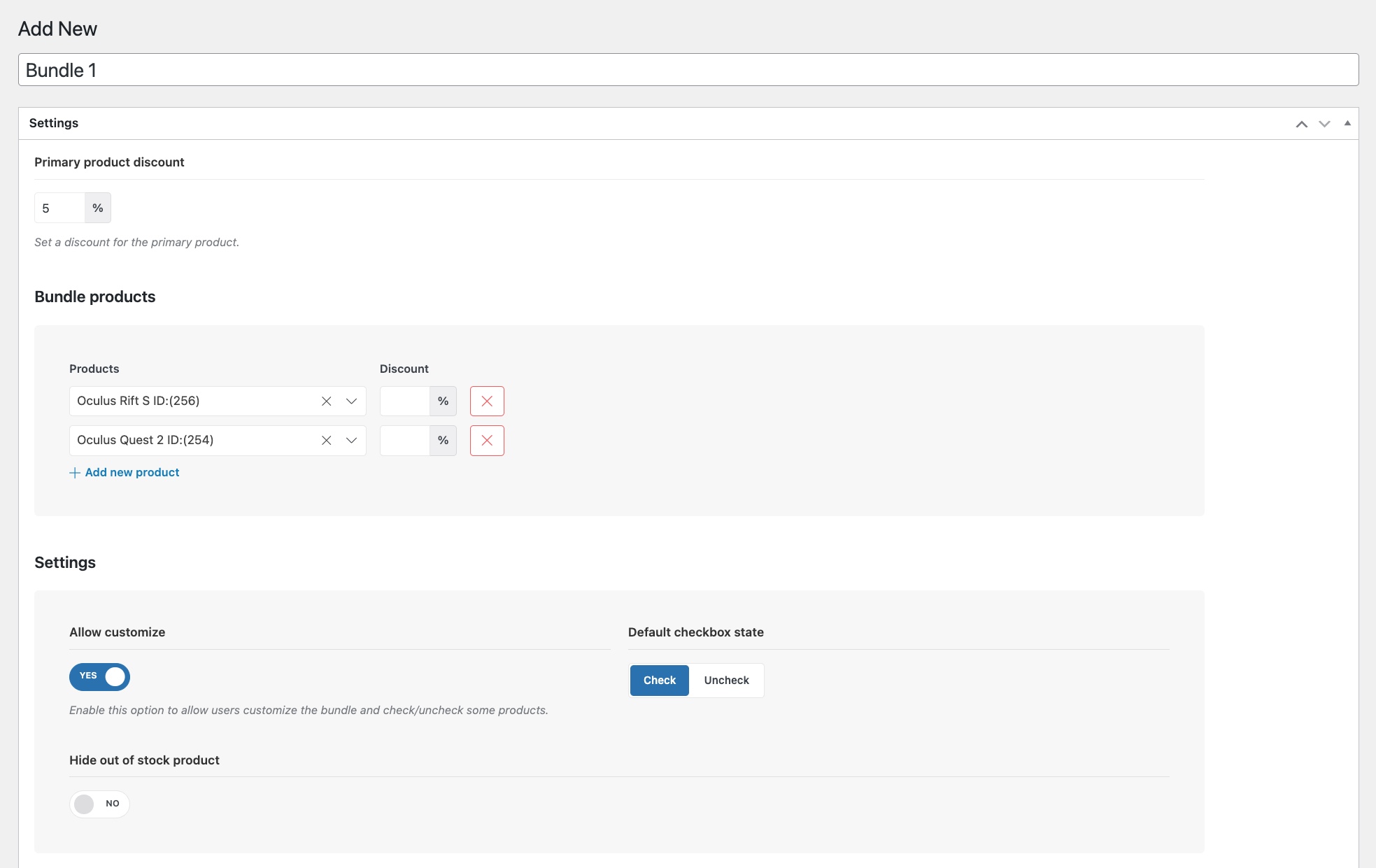The width and height of the screenshot is (1376, 868).
Task: Click the Add New page heading
Action: tap(57, 29)
